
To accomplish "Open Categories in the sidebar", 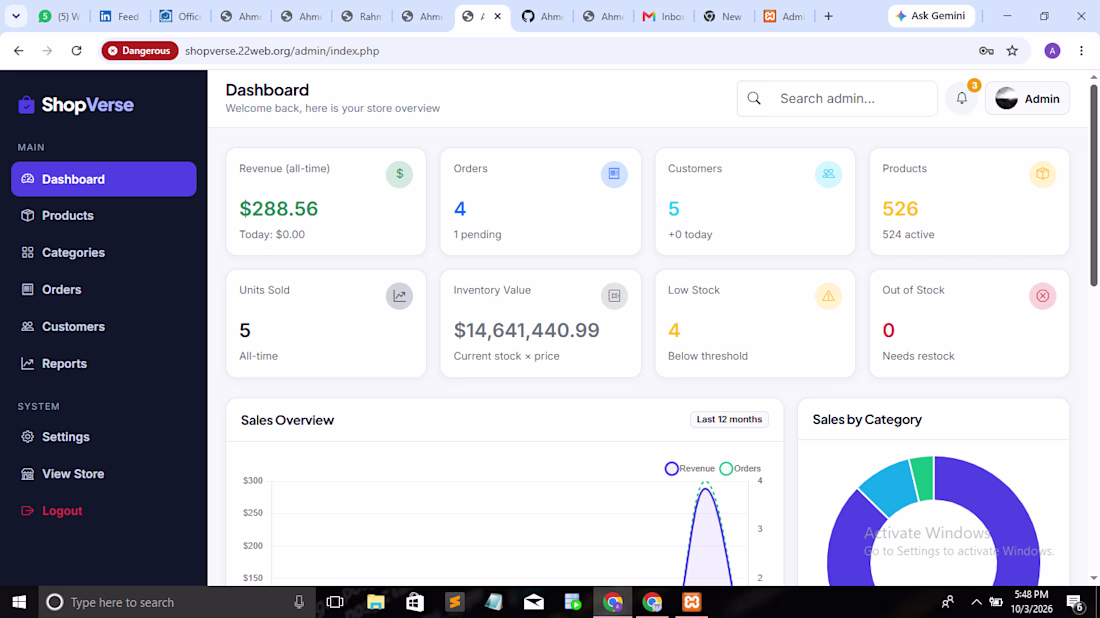I will 104,253.
